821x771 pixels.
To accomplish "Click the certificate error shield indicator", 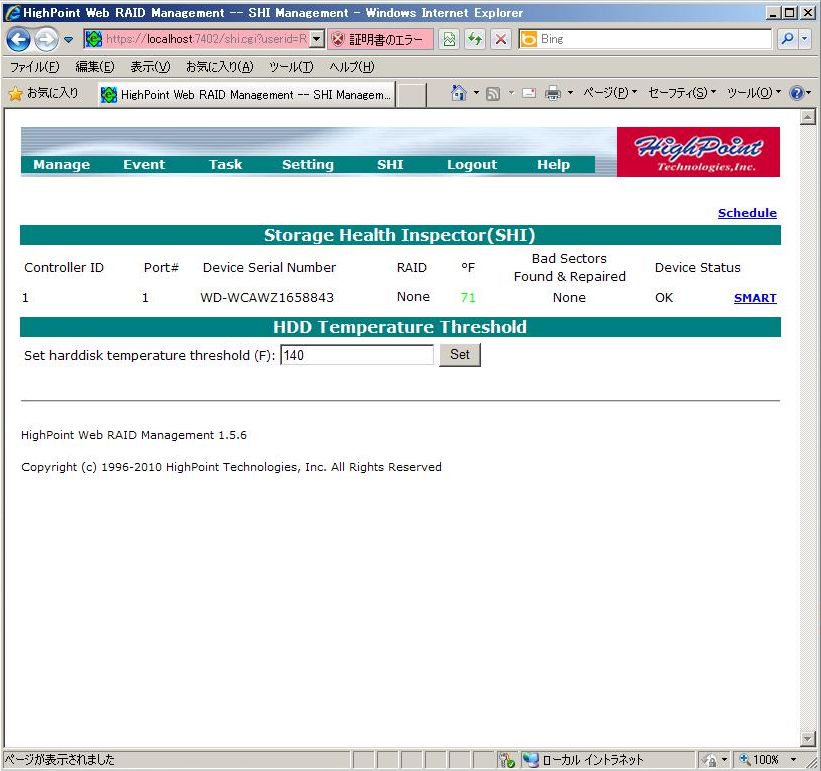I will click(x=380, y=39).
